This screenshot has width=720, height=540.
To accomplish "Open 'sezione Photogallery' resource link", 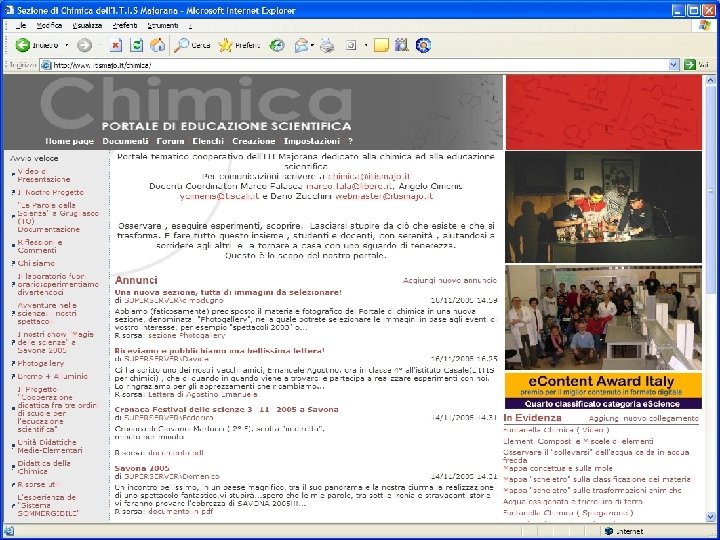I will click(187, 335).
